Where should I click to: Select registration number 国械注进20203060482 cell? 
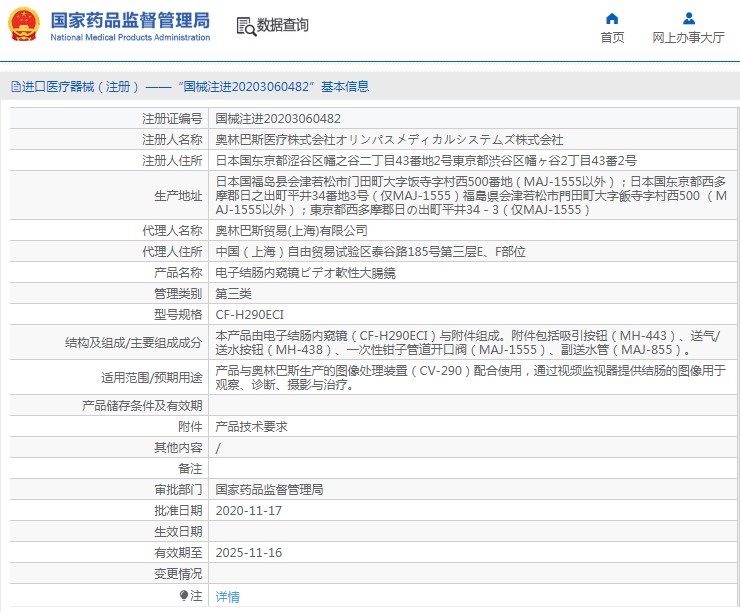click(278, 118)
